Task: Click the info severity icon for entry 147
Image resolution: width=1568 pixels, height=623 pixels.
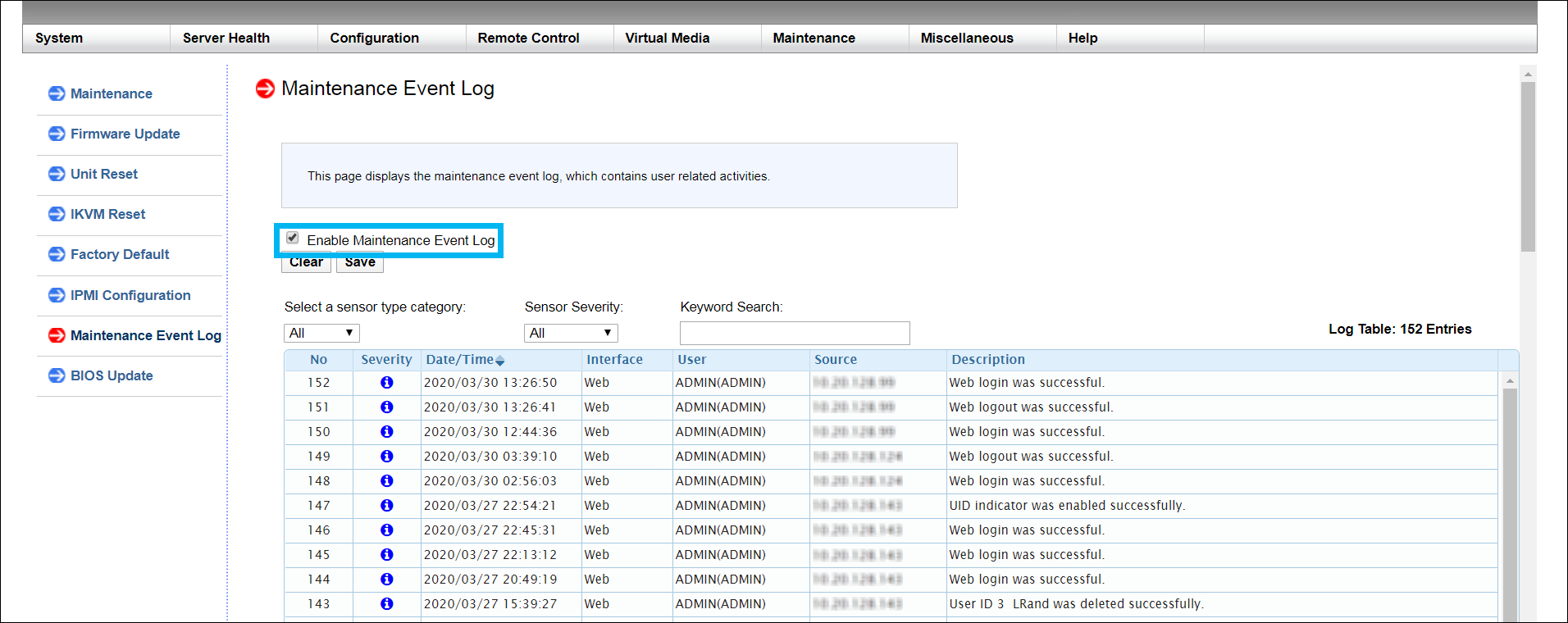Action: 386,506
